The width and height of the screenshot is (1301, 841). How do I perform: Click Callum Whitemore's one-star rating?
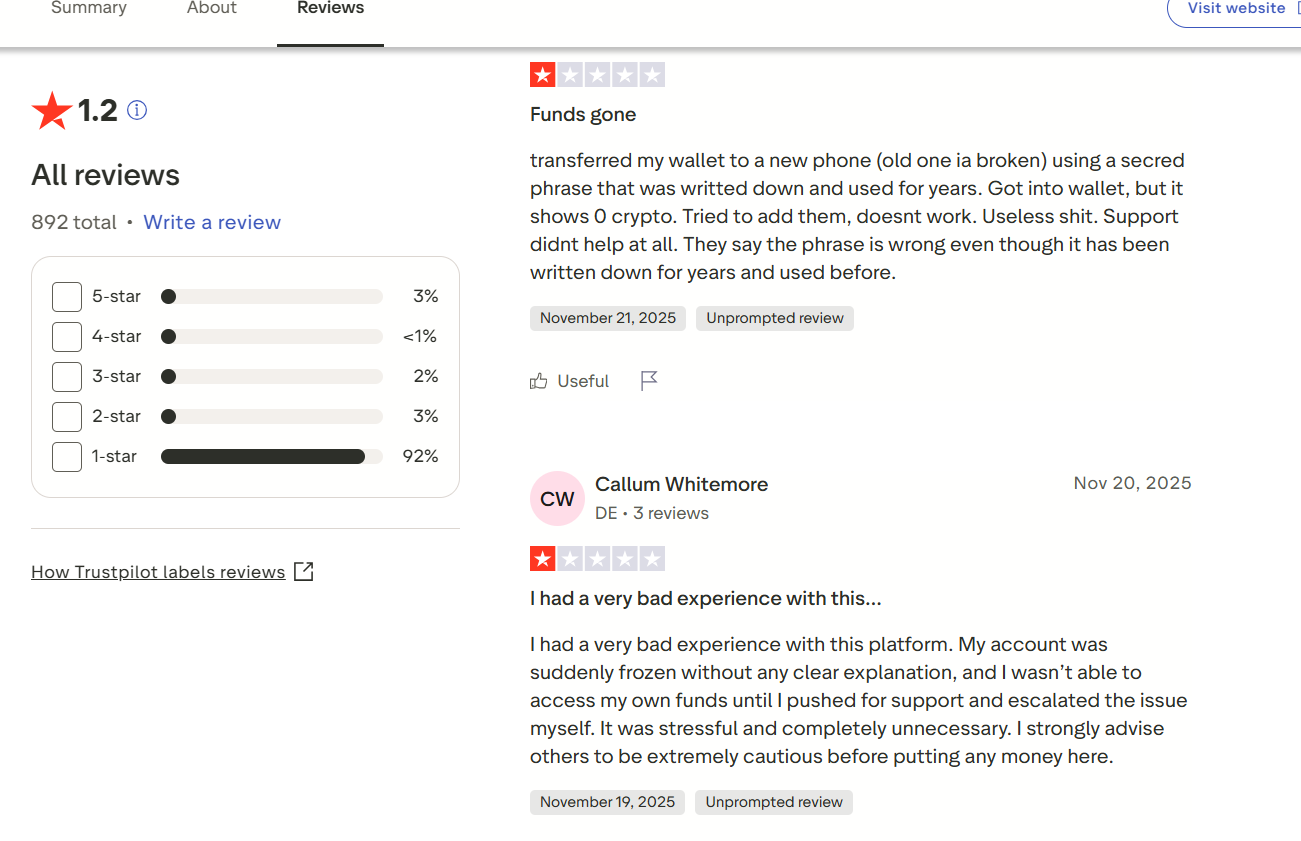tap(597, 559)
